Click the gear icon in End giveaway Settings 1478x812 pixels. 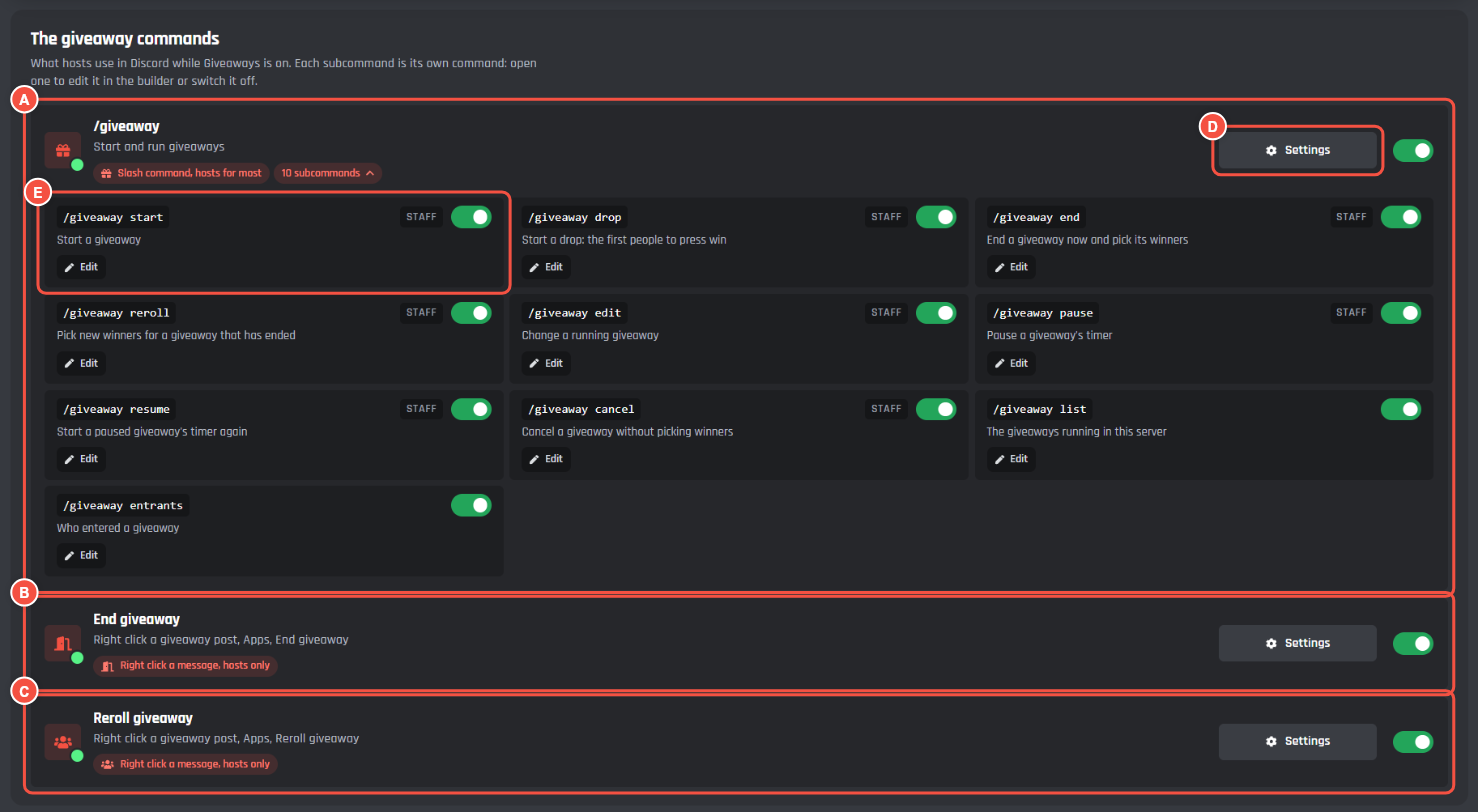click(x=1271, y=643)
